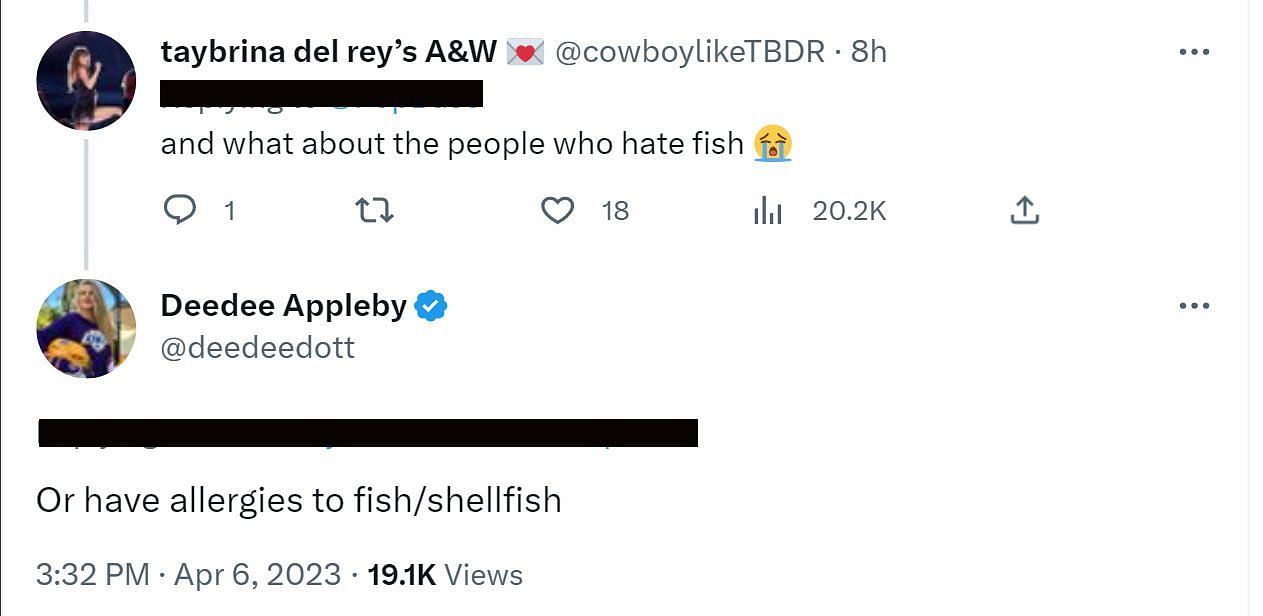The width and height of the screenshot is (1263, 616).
Task: Open view analytics icon showing 20.2K
Action: pos(767,210)
